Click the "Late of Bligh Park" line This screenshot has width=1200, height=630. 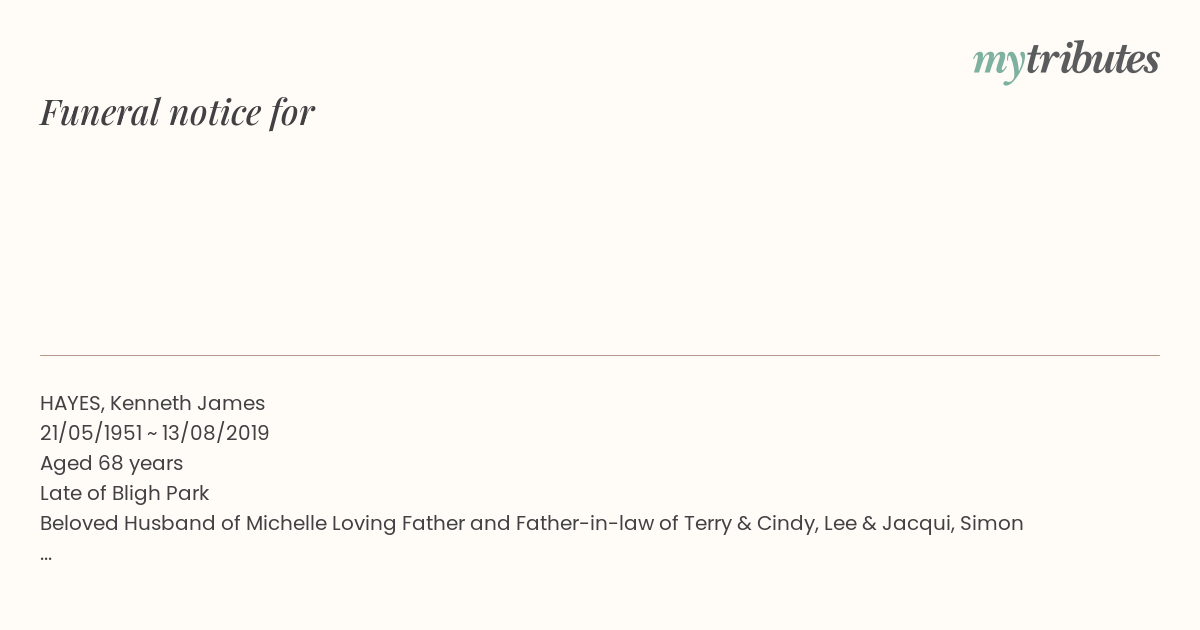click(124, 493)
